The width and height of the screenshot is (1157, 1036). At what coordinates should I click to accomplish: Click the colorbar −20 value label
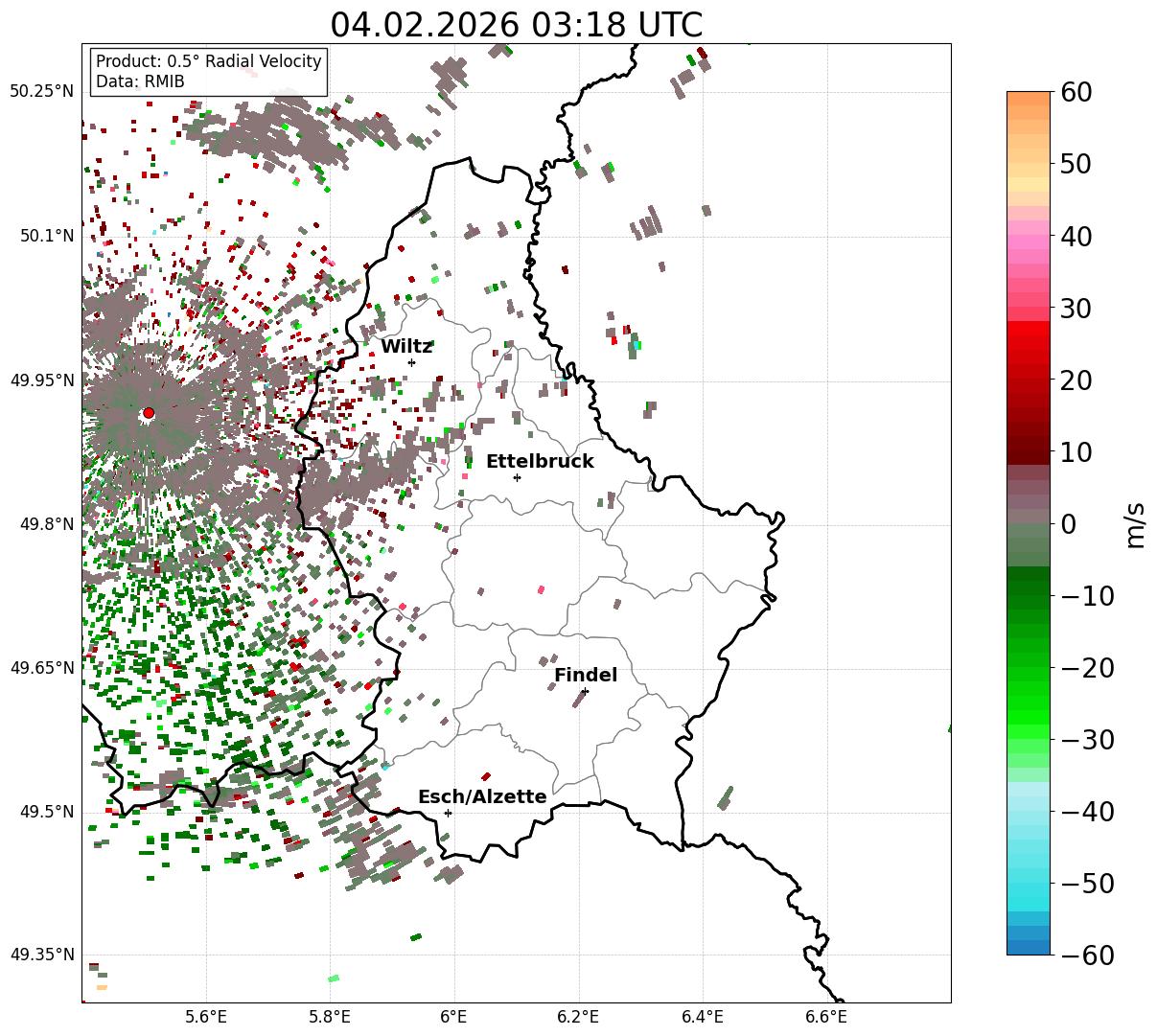click(1087, 667)
